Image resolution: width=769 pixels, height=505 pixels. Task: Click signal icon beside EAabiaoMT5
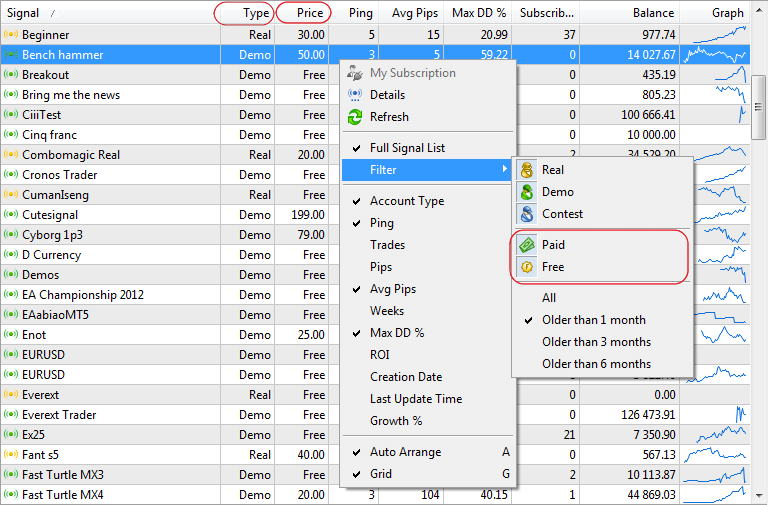(11, 314)
